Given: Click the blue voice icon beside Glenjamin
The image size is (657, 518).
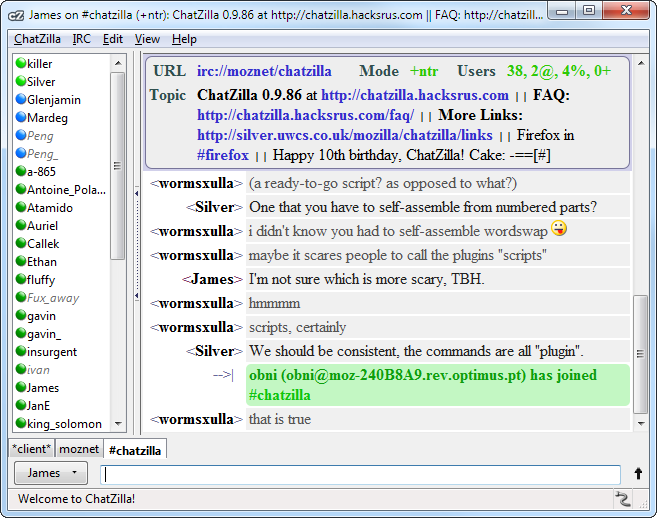Looking at the screenshot, I should point(20,100).
